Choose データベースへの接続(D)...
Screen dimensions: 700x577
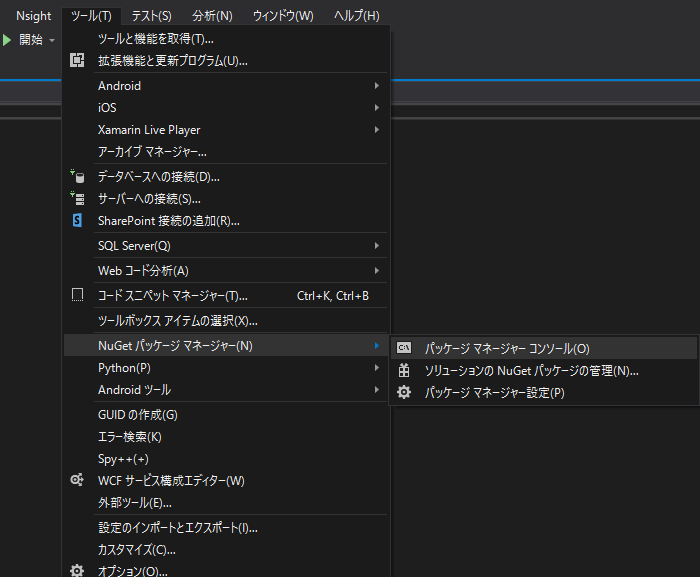226,176
